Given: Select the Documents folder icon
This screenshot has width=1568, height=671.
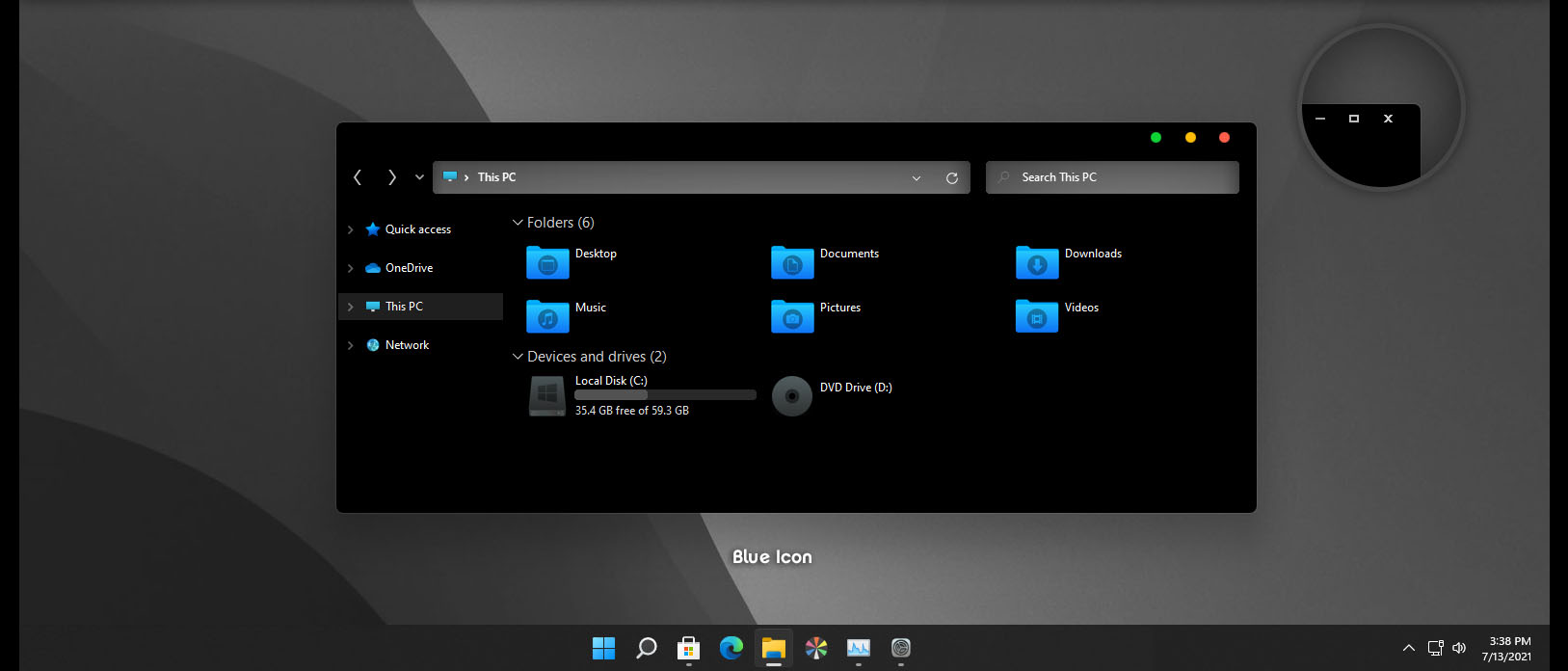Looking at the screenshot, I should click(792, 262).
